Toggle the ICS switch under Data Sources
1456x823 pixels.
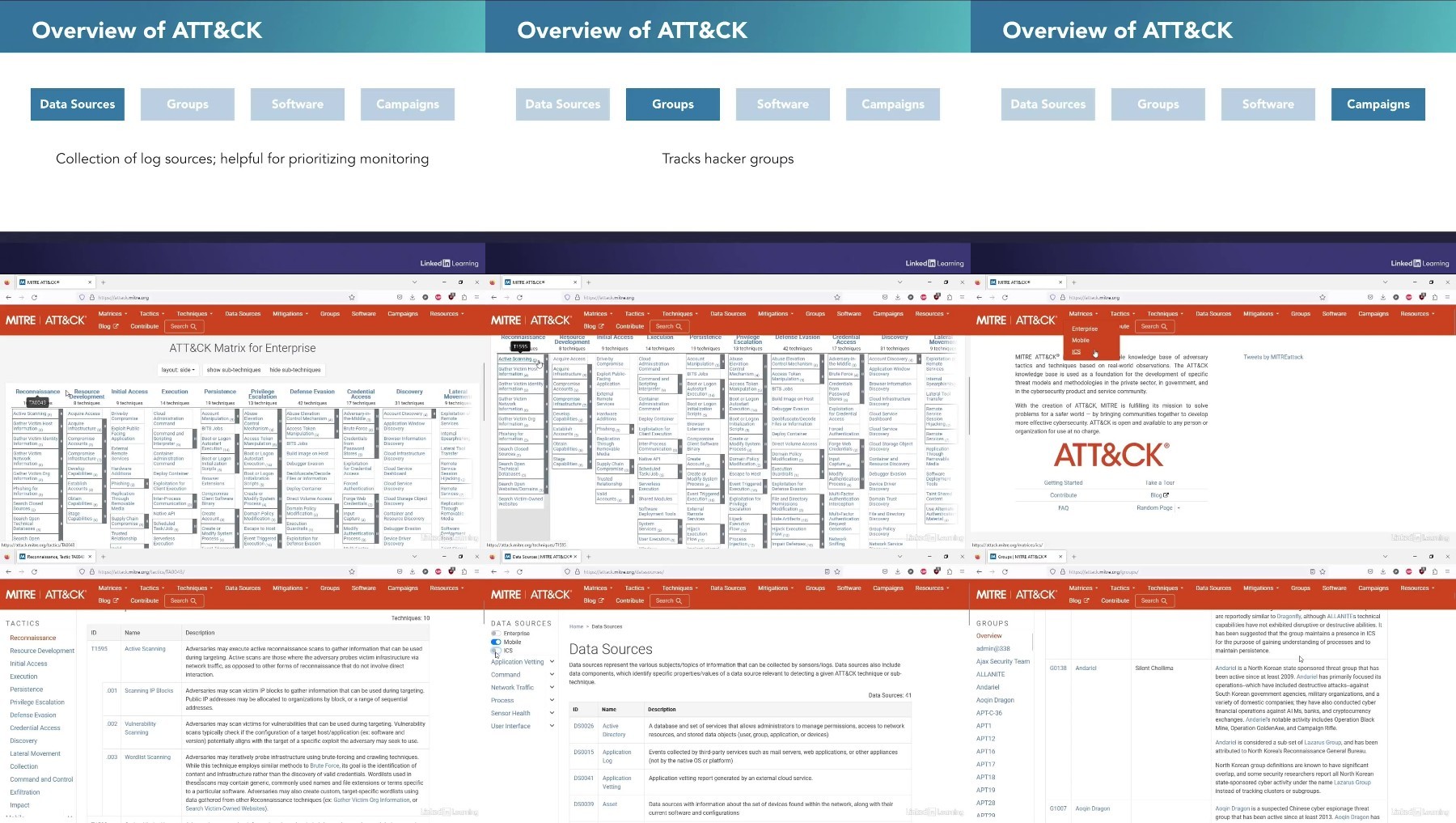[496, 651]
